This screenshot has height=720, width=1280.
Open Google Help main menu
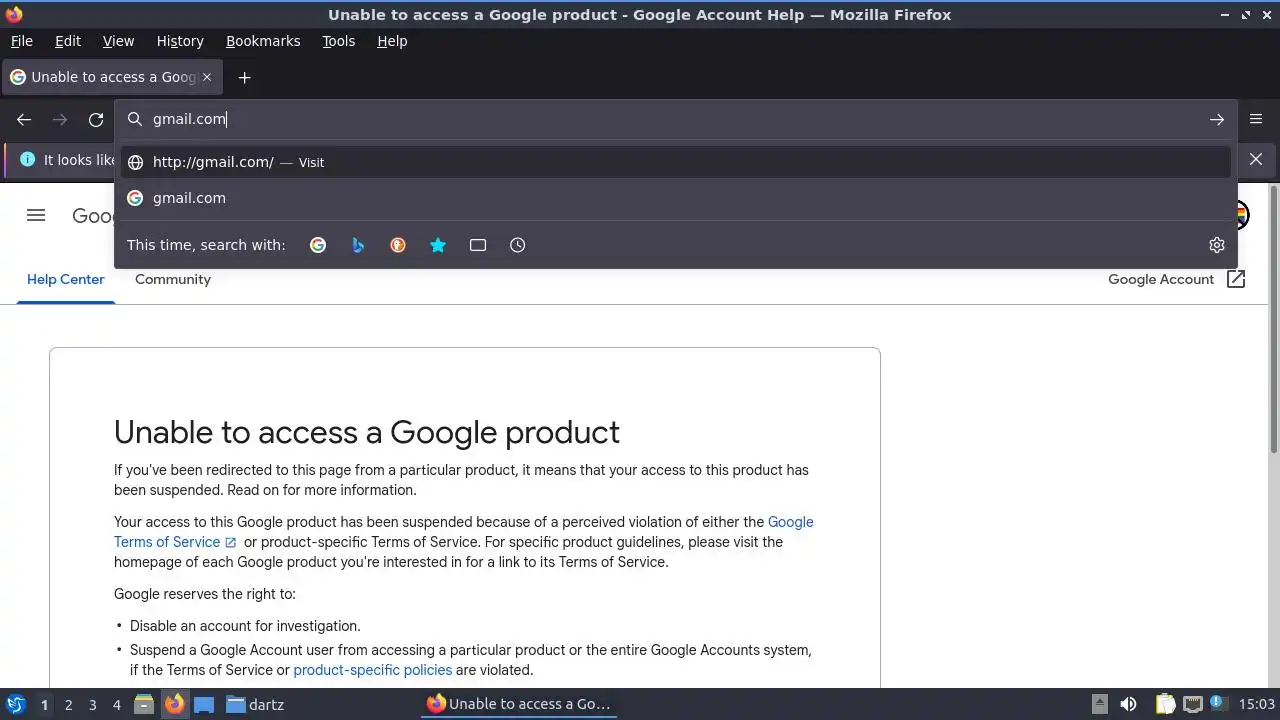click(36, 215)
